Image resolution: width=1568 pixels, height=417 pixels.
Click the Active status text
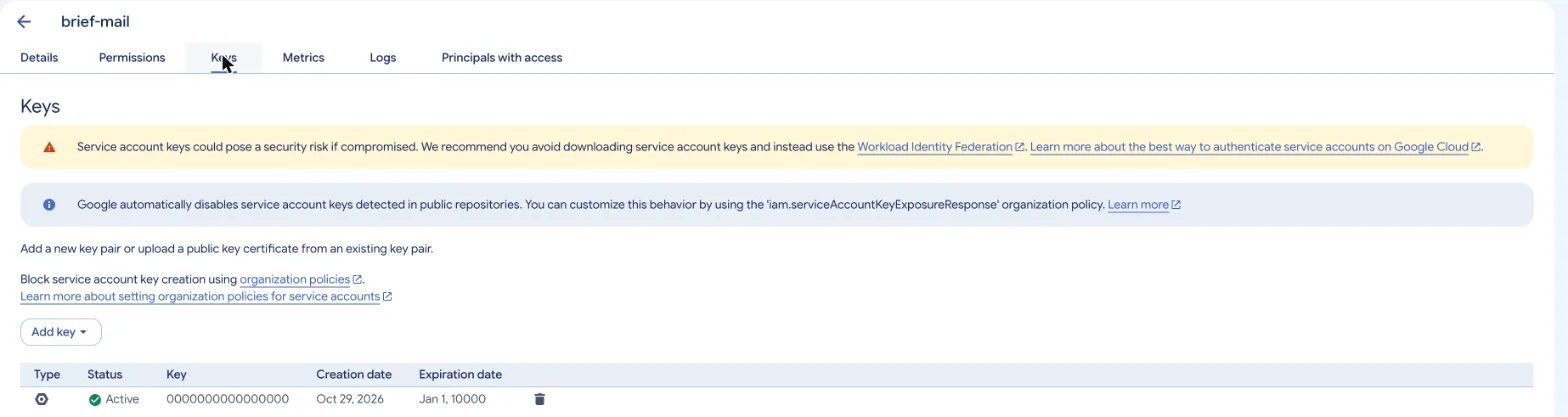(x=122, y=399)
